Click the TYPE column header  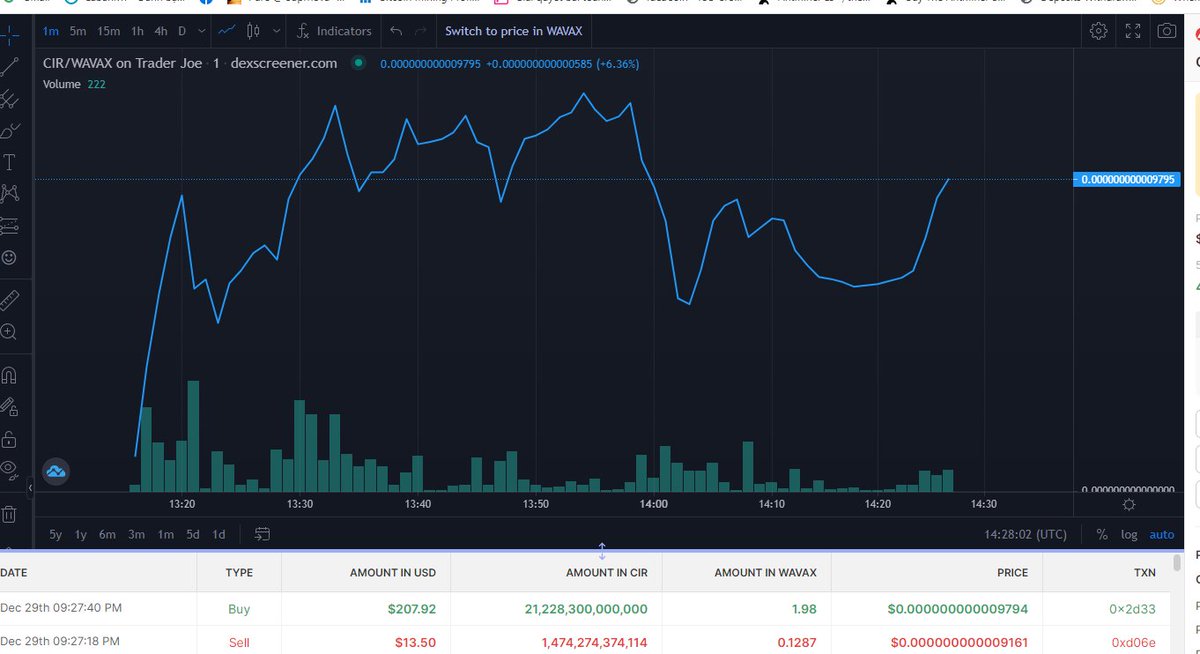pyautogui.click(x=239, y=573)
